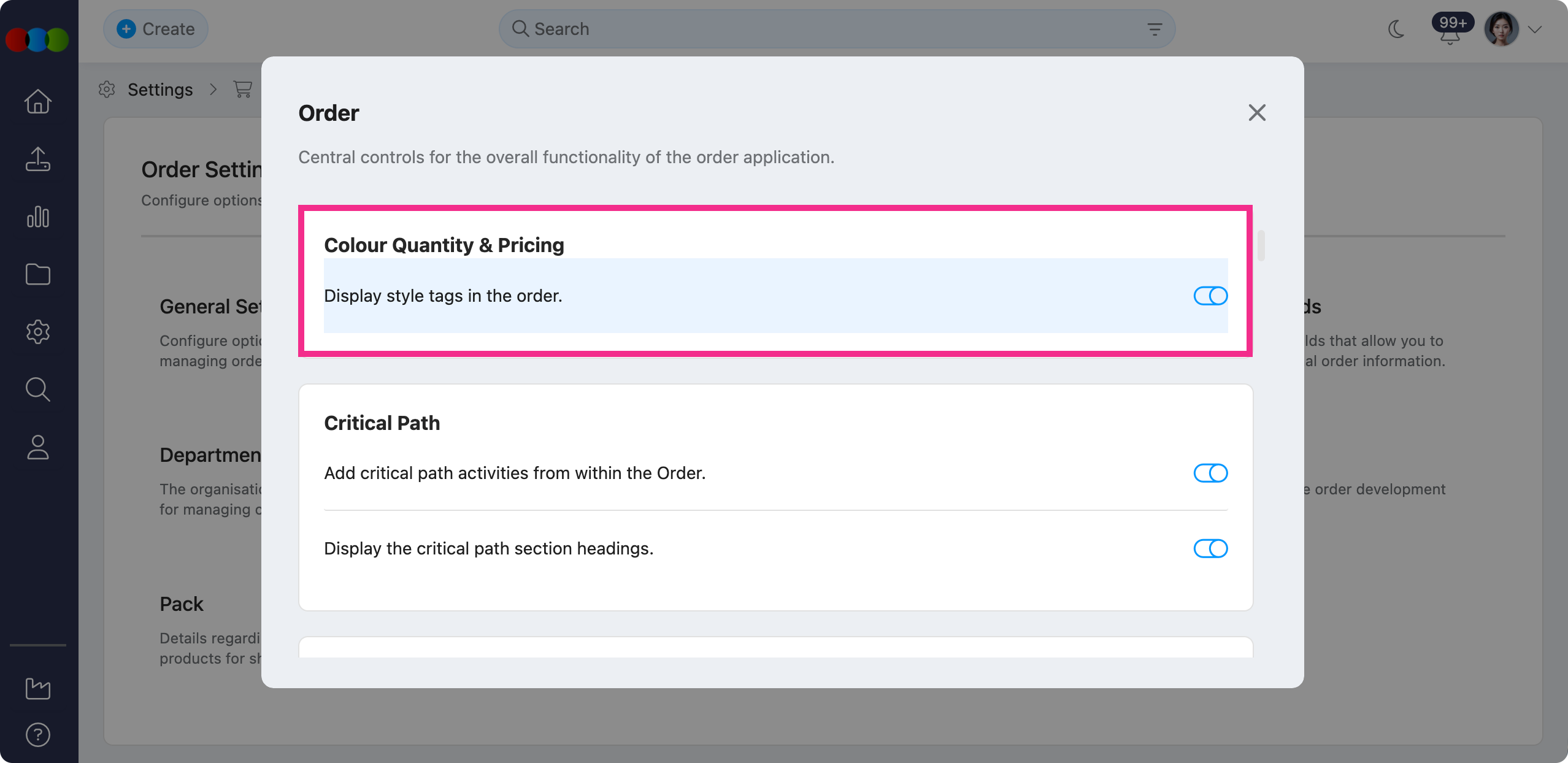Open the Folders icon in the sidebar
This screenshot has height=763, width=1568.
pyautogui.click(x=37, y=274)
